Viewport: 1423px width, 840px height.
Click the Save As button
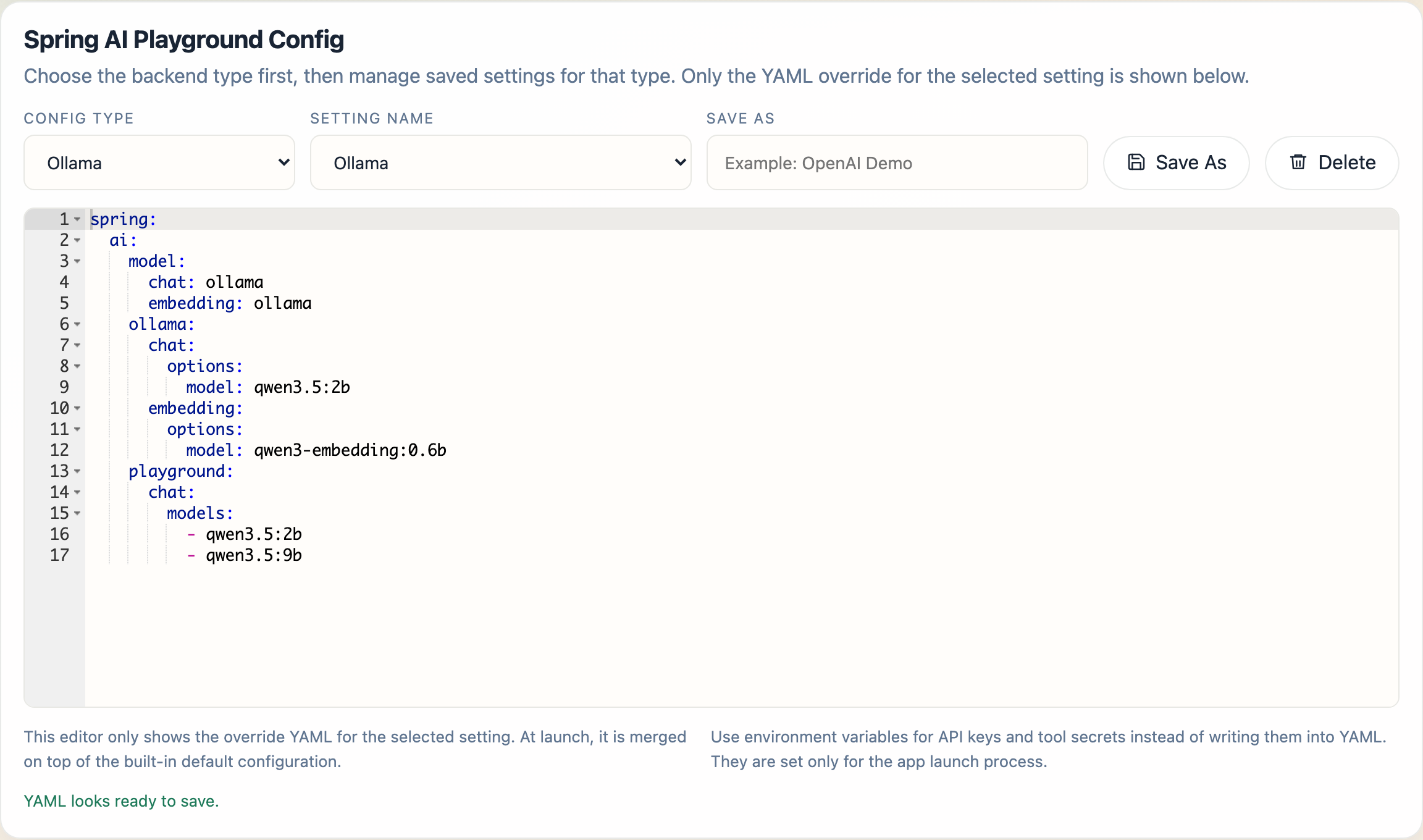coord(1177,162)
